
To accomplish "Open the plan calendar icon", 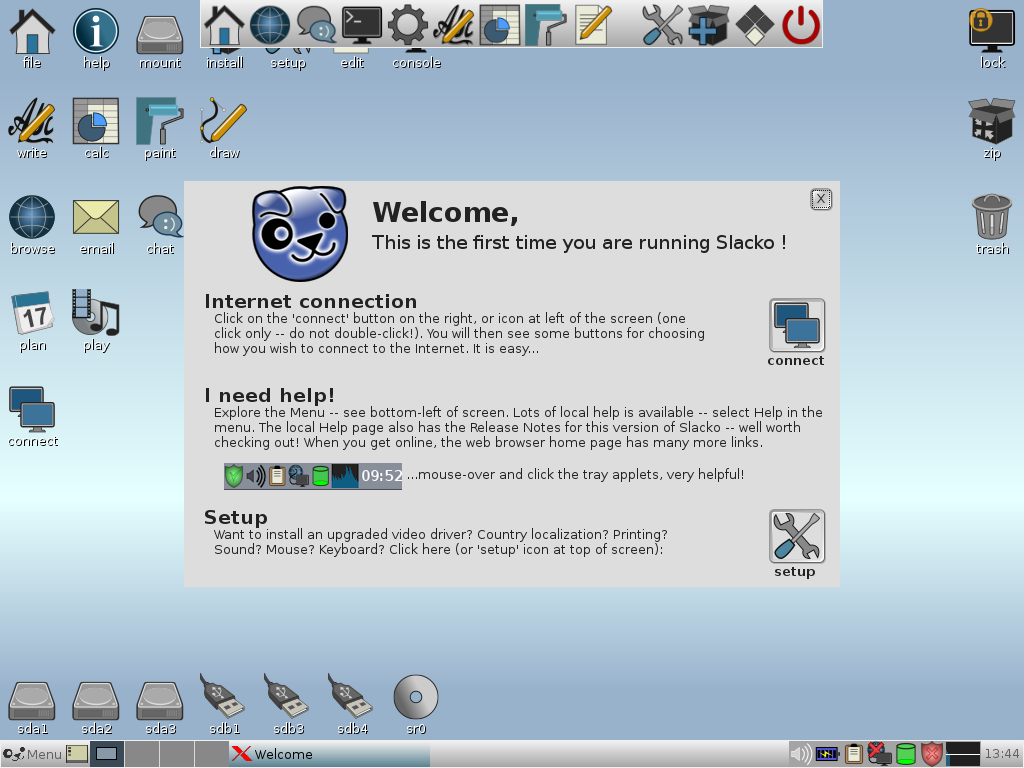I will 32,321.
